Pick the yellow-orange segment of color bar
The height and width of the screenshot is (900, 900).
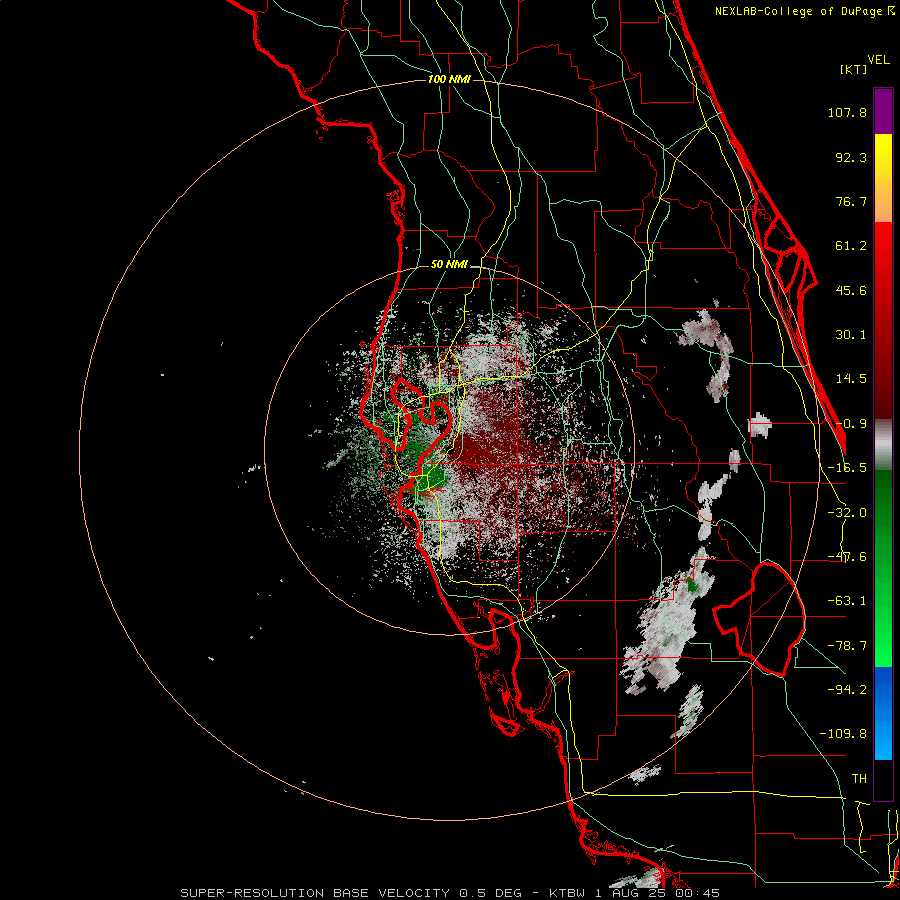point(883,178)
